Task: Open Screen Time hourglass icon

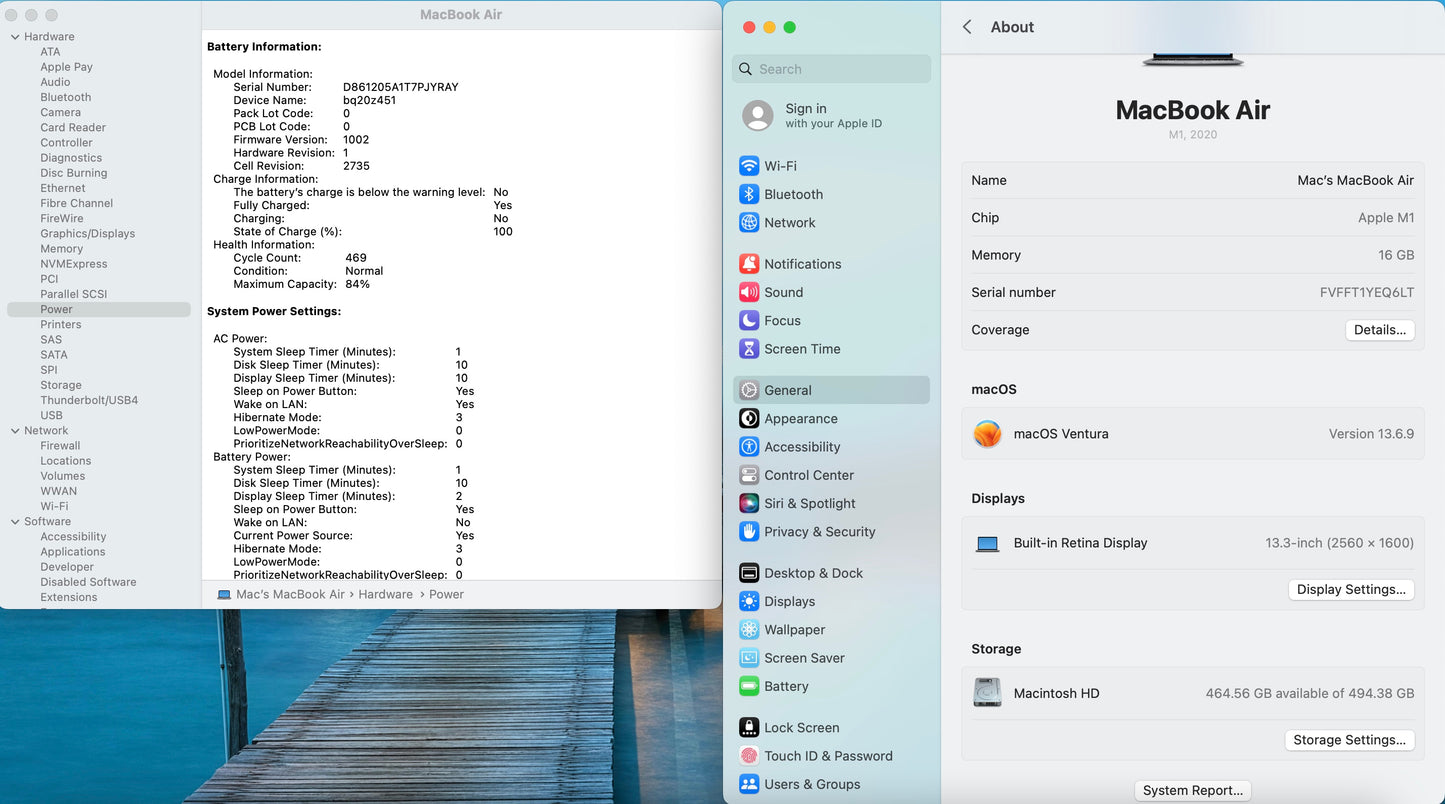Action: pyautogui.click(x=748, y=349)
